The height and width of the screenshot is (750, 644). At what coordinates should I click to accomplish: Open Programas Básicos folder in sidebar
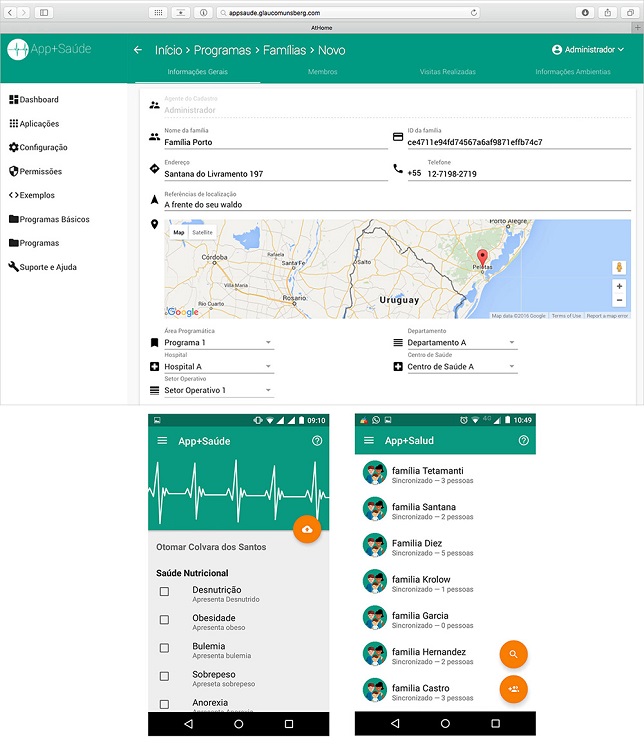pyautogui.click(x=49, y=219)
